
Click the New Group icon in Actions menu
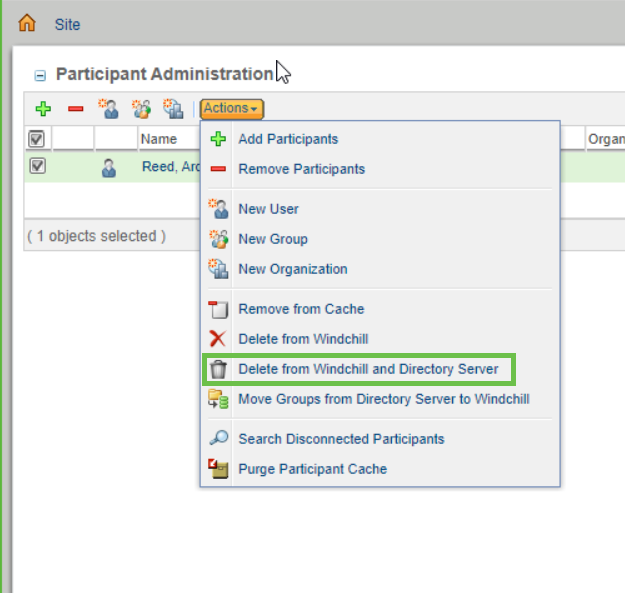(218, 239)
